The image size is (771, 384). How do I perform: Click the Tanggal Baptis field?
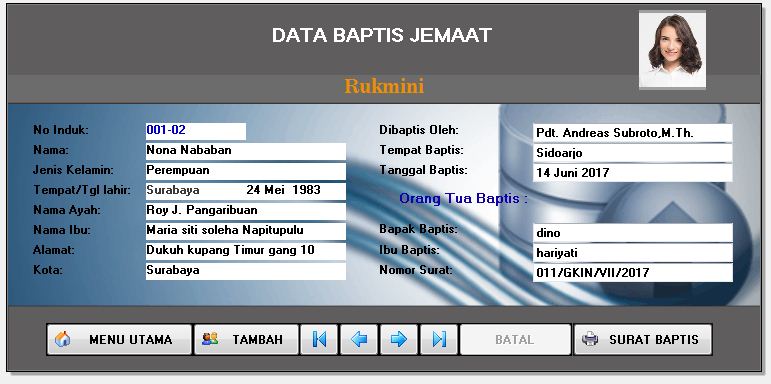[633, 173]
